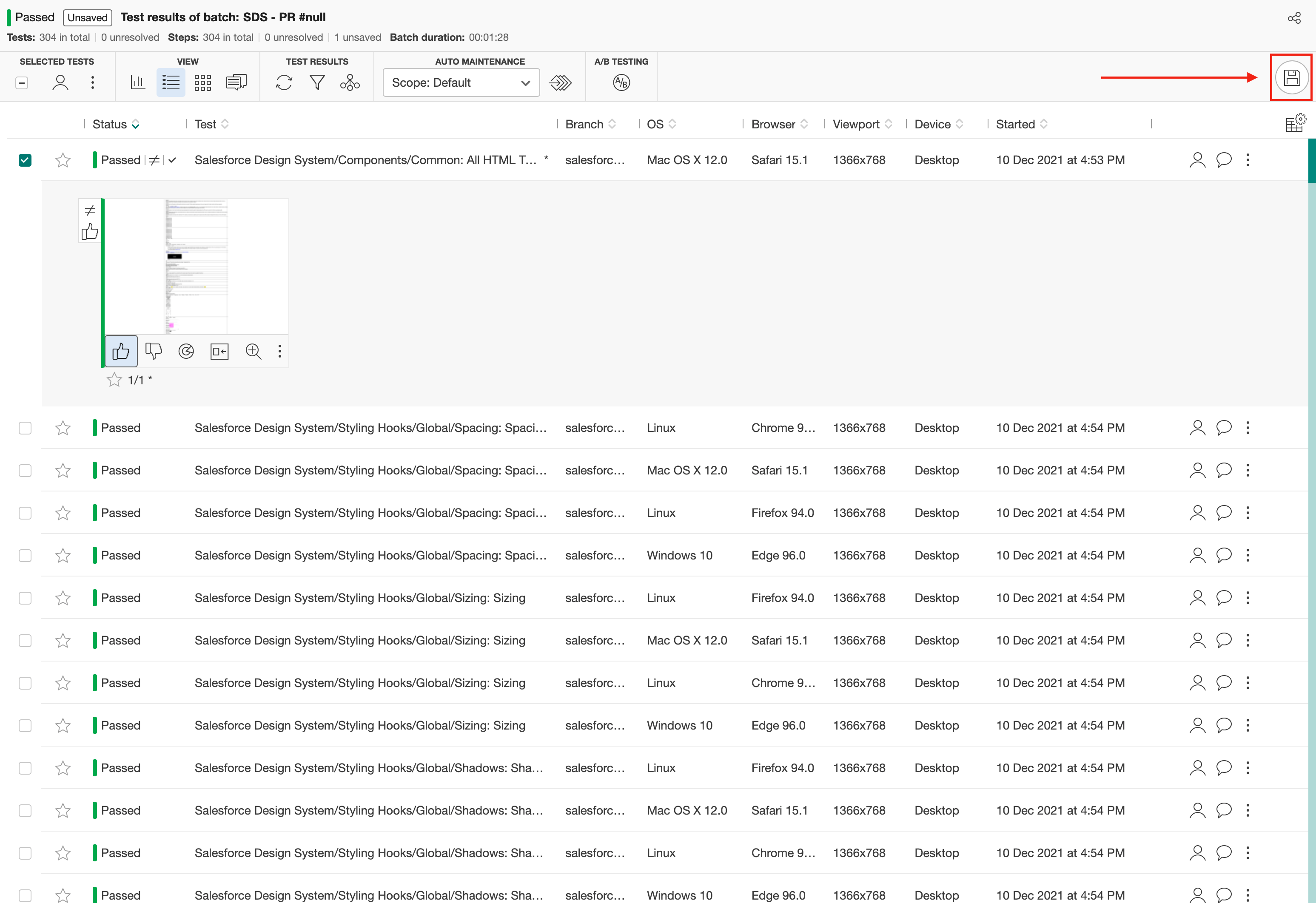
Task: Run the A/B testing tool
Action: [x=621, y=82]
